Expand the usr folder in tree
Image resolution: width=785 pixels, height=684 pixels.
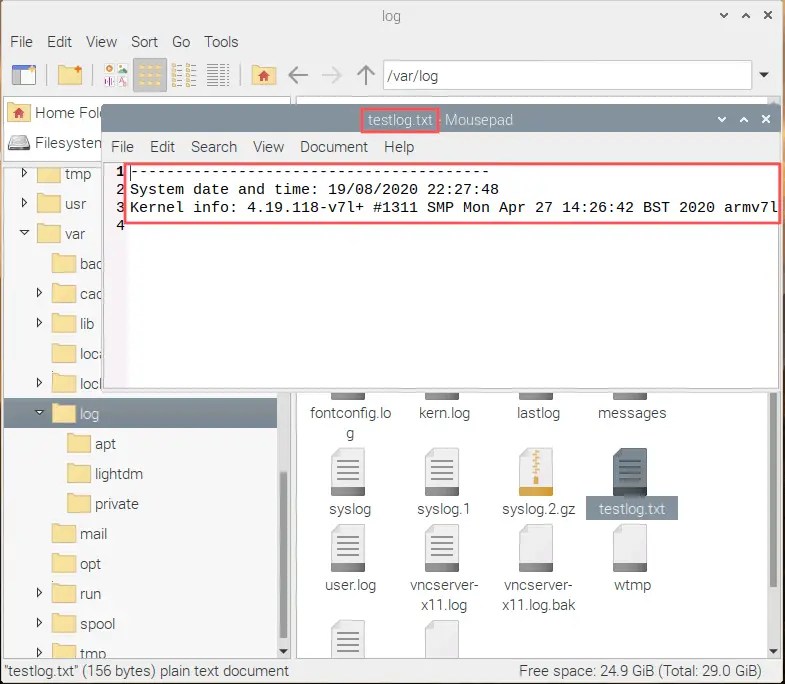25,203
